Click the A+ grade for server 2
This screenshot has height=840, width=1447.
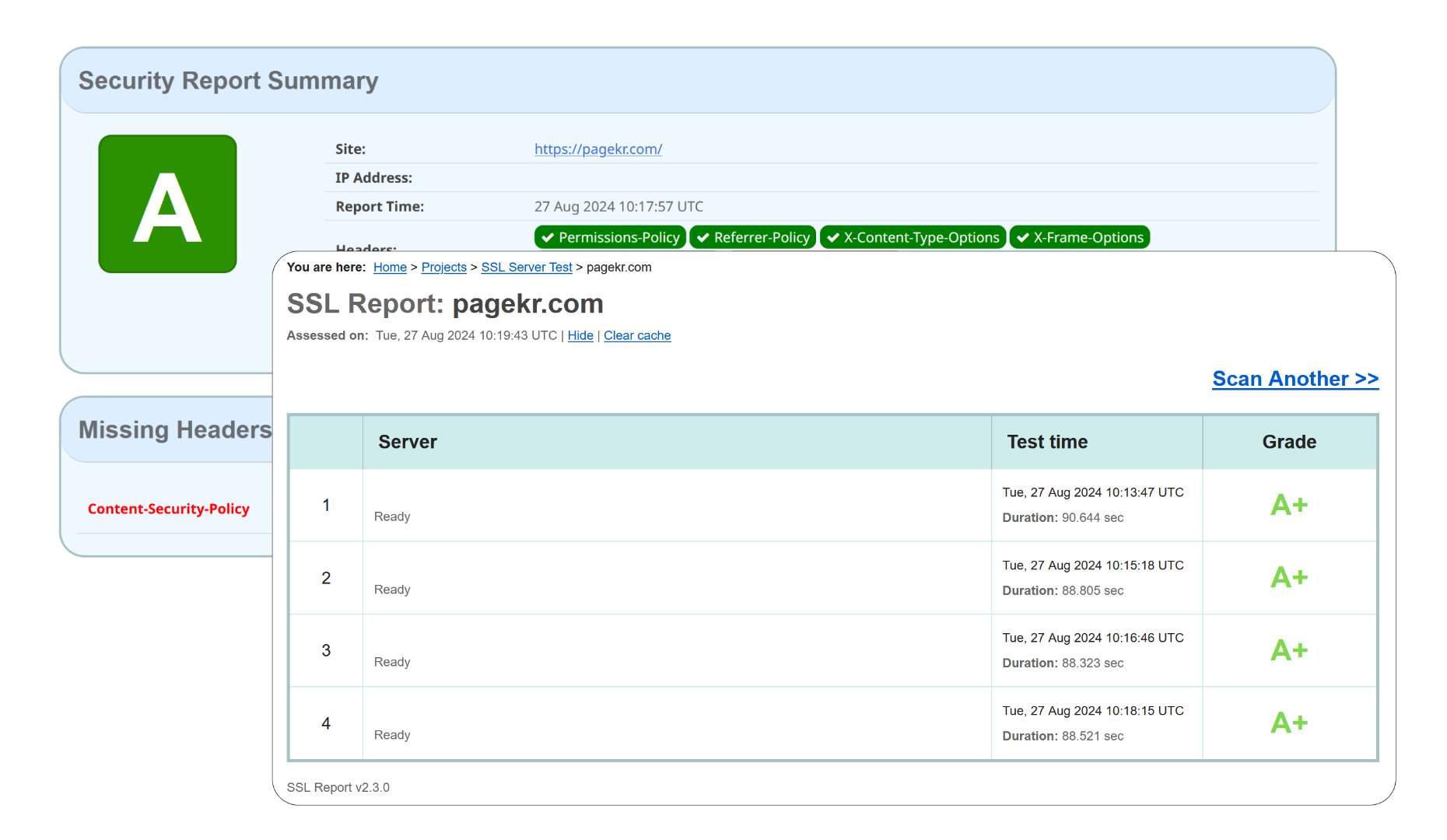1289,577
